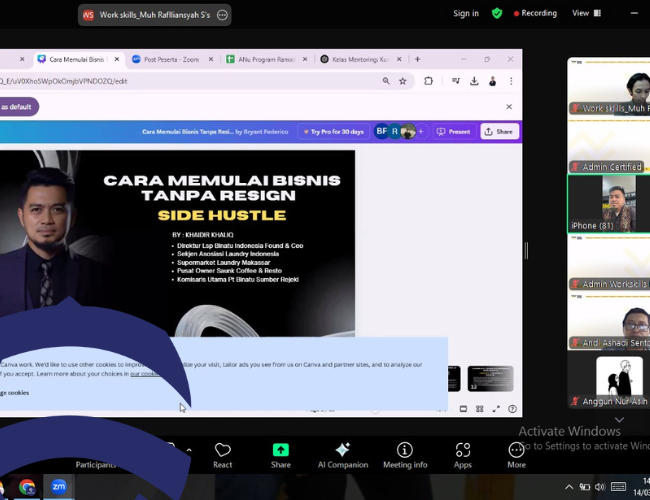This screenshot has width=650, height=500.
Task: Close the Post Peserta - Zoom tab
Action: tap(211, 59)
